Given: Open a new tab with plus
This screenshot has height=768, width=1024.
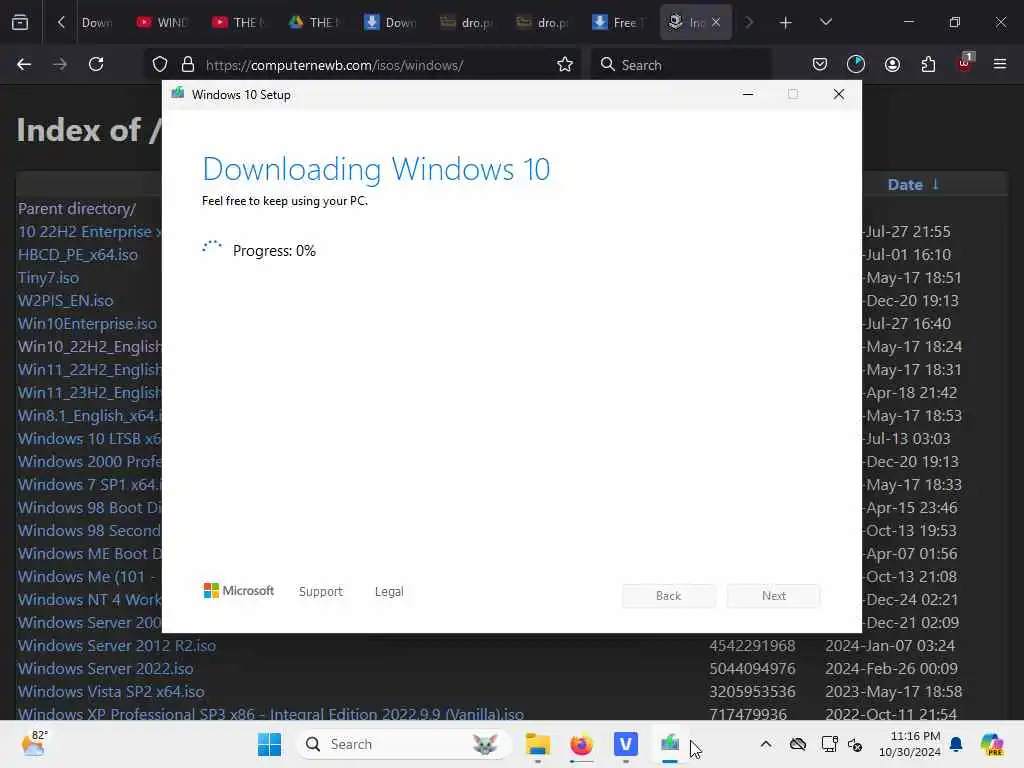Looking at the screenshot, I should 786,23.
